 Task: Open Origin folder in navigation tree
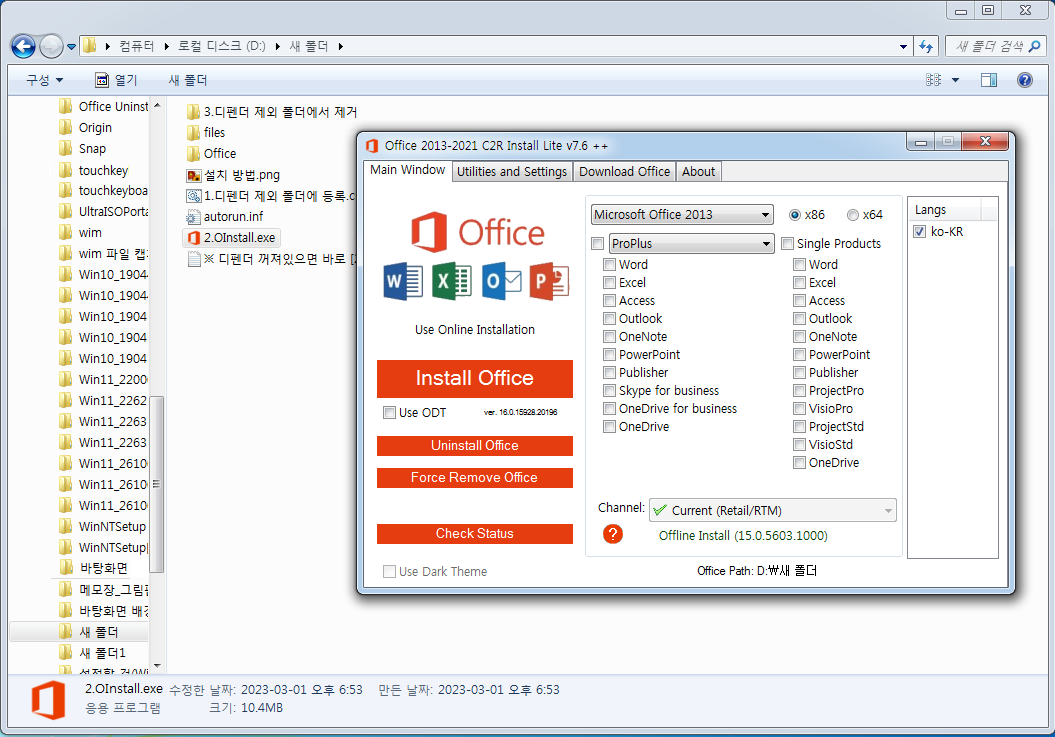(85, 128)
